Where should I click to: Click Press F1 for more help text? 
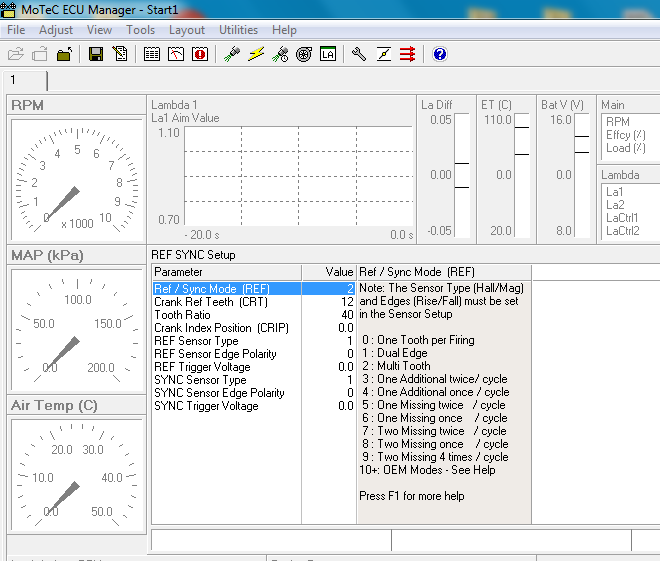point(412,496)
